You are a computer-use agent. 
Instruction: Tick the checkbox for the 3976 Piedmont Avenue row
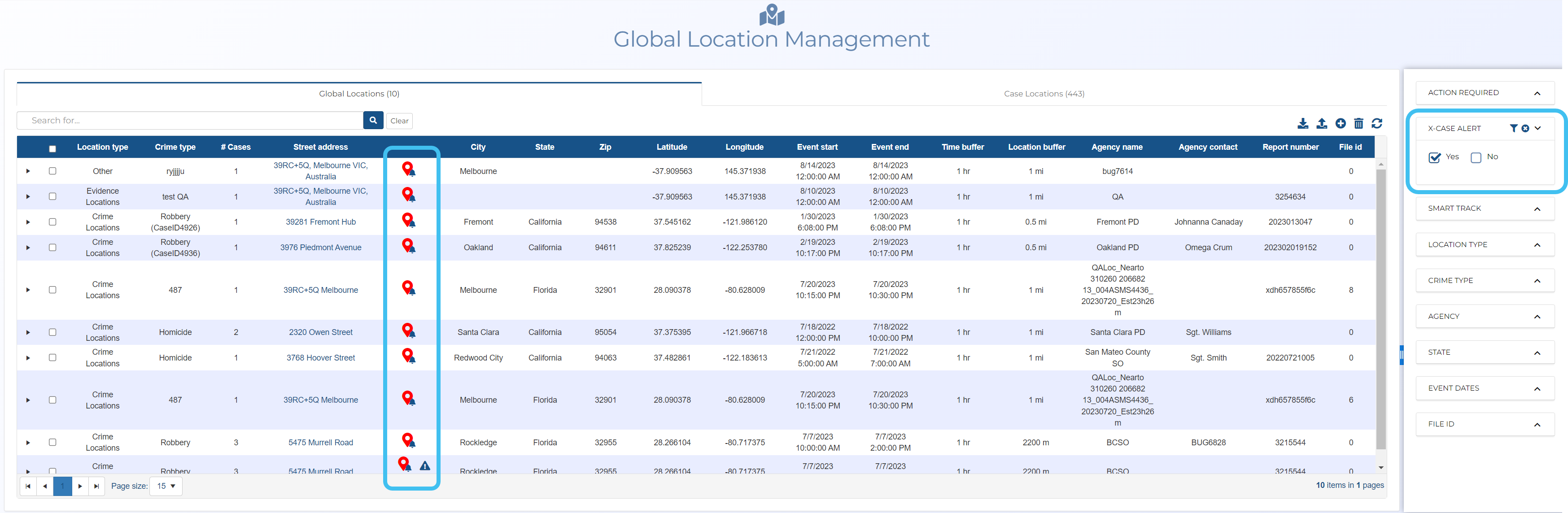coord(52,248)
